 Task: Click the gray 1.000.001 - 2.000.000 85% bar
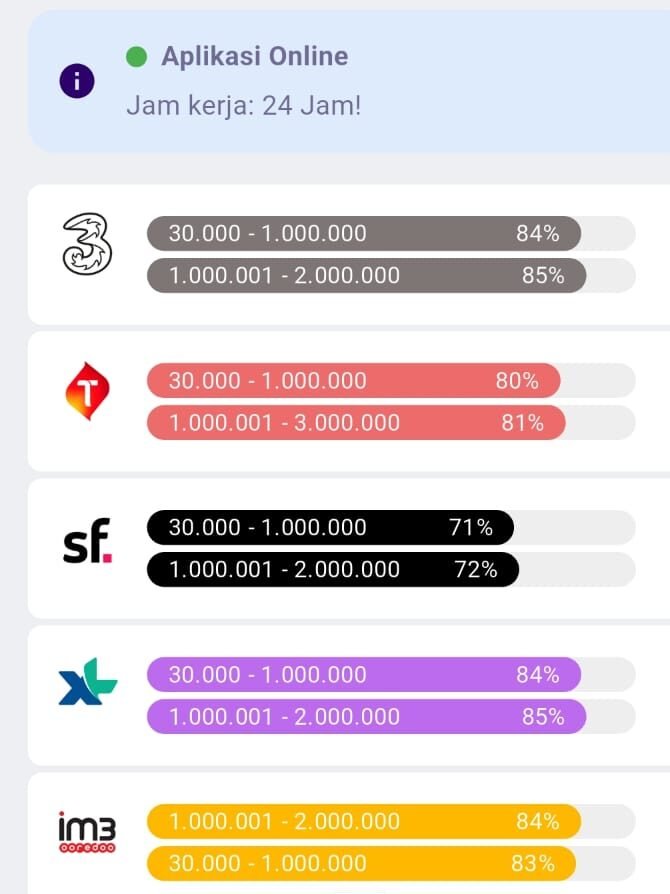click(x=367, y=275)
